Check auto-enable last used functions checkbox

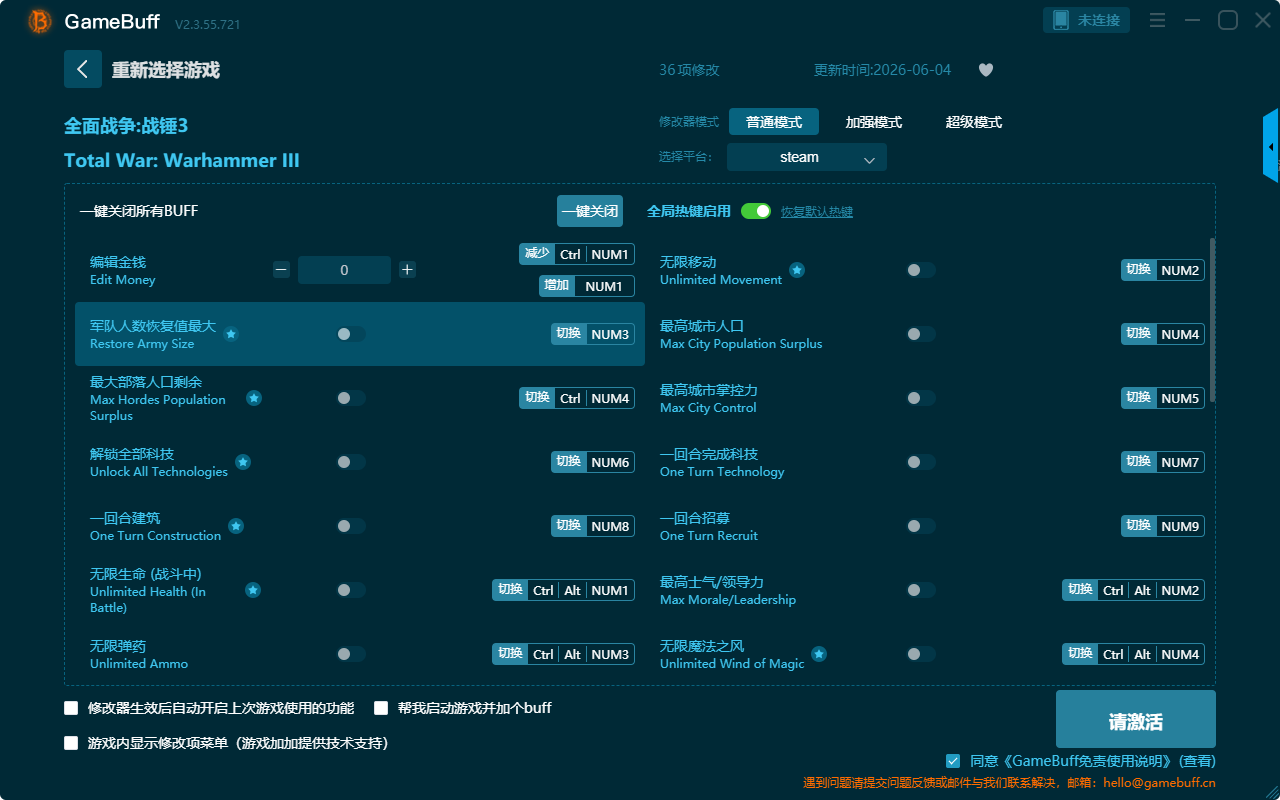(71, 708)
